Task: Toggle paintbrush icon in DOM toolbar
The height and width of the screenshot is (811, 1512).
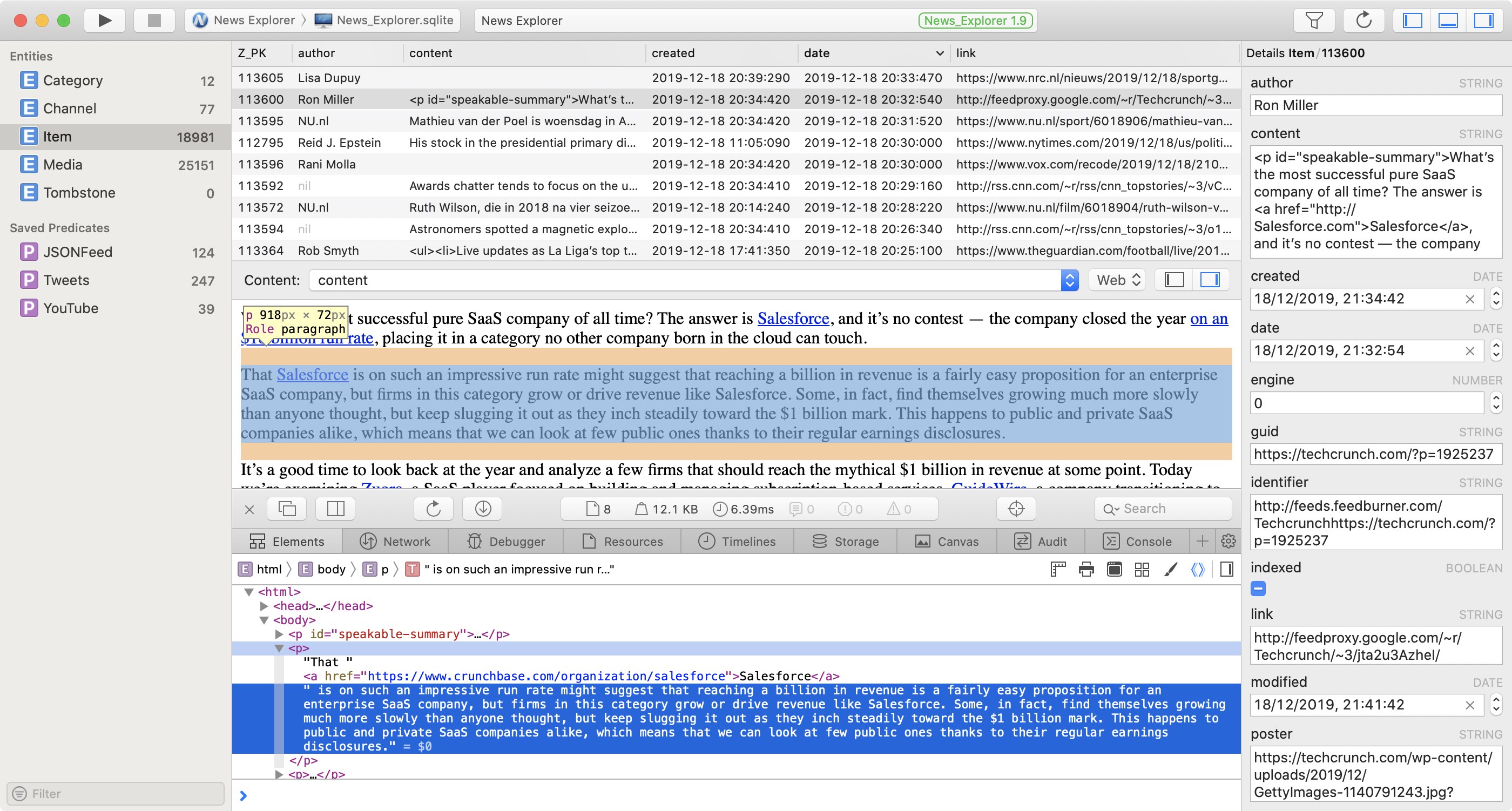Action: tap(1170, 569)
